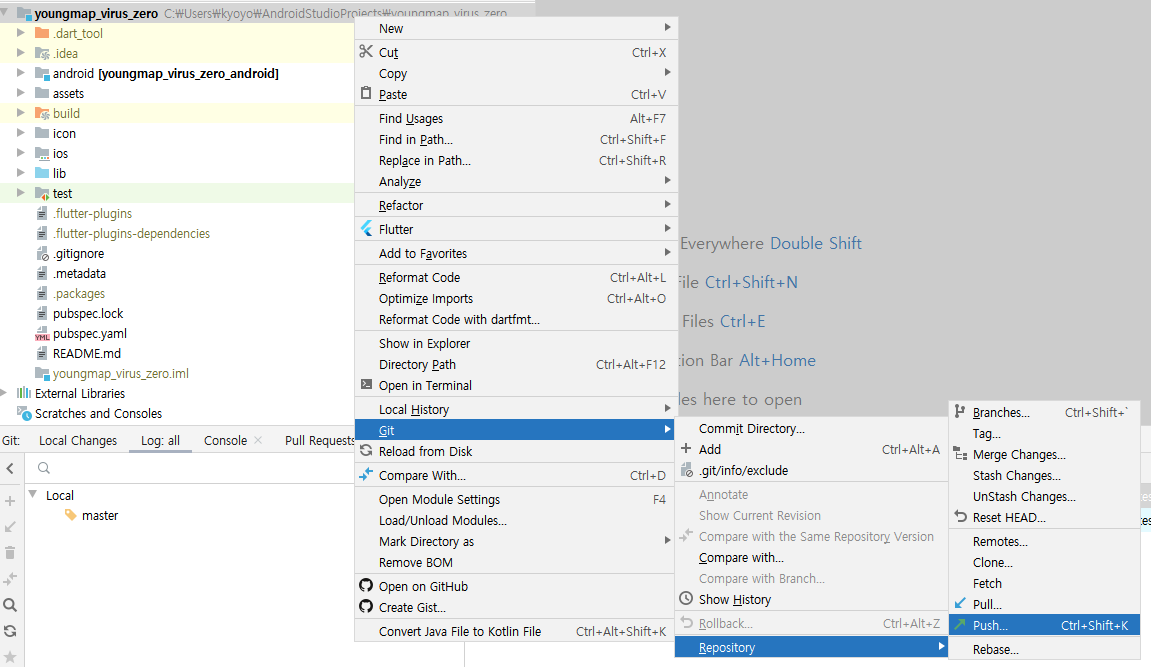Click the Reload from Disk icon
1151x667 pixels.
(x=366, y=451)
